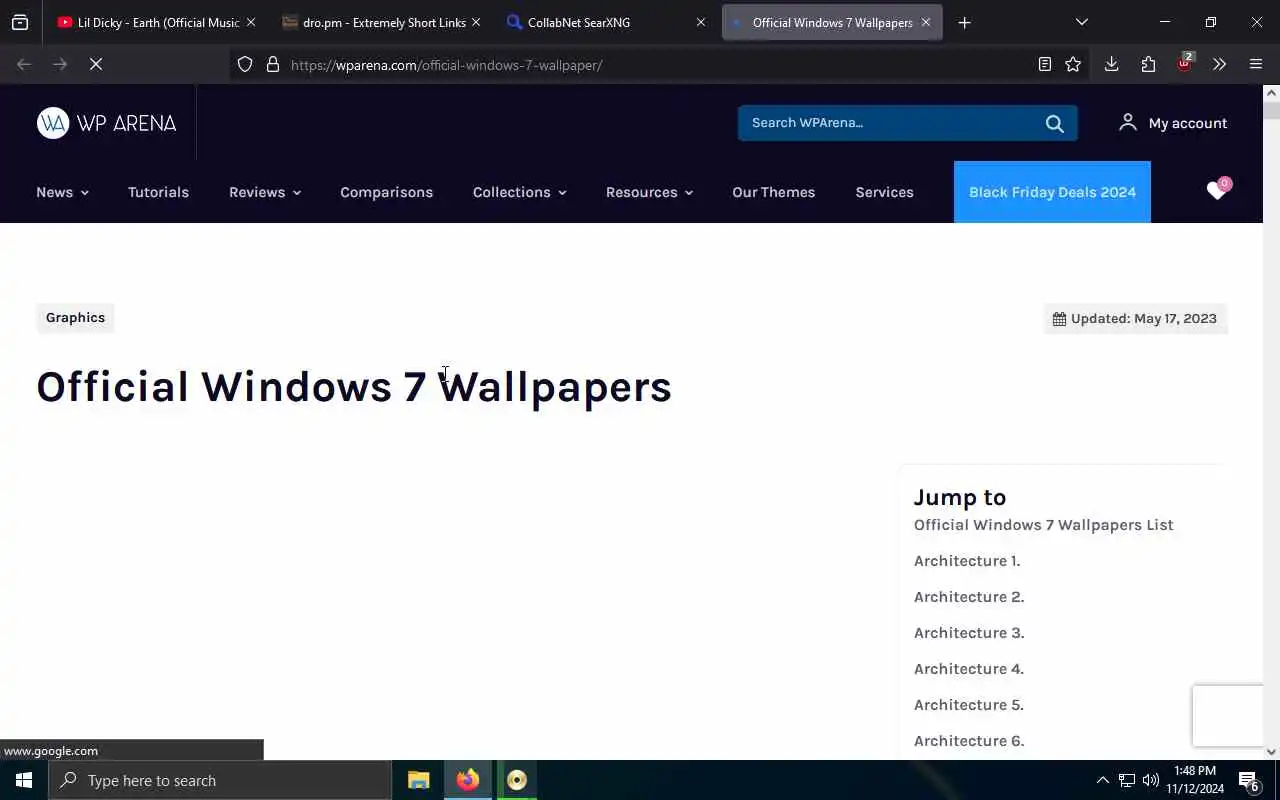Viewport: 1280px width, 800px height.
Task: Click the Updated: May 17, 2023 label
Action: [1135, 318]
